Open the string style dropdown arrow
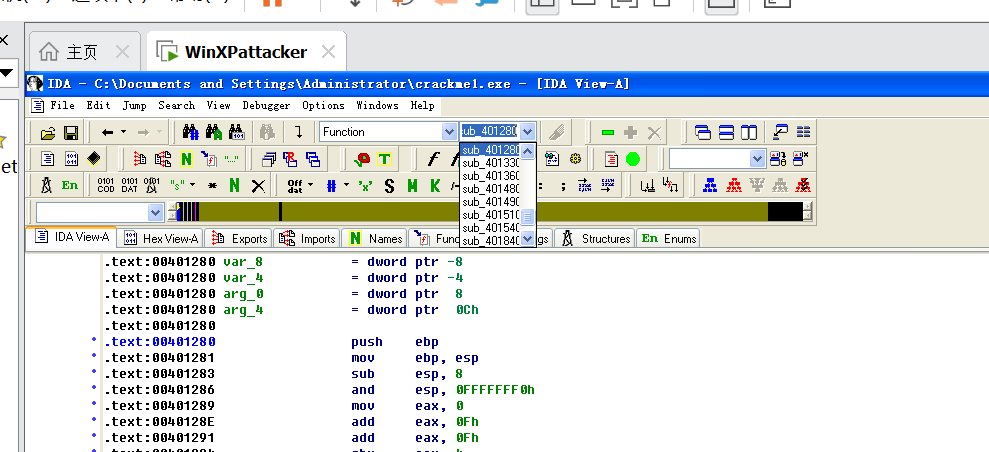 pyautogui.click(x=192, y=185)
